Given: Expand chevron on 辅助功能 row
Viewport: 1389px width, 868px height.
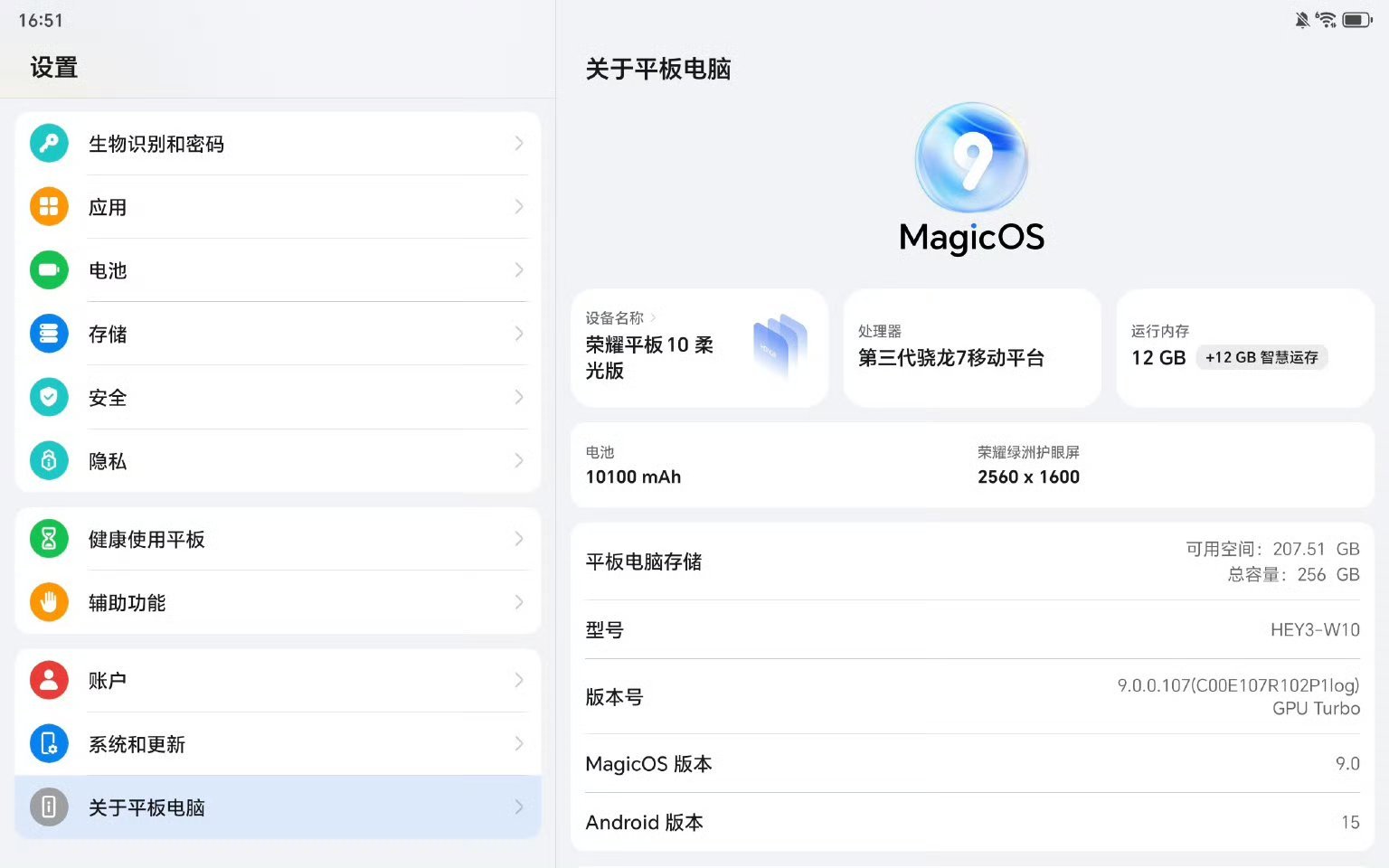Looking at the screenshot, I should coord(519,602).
